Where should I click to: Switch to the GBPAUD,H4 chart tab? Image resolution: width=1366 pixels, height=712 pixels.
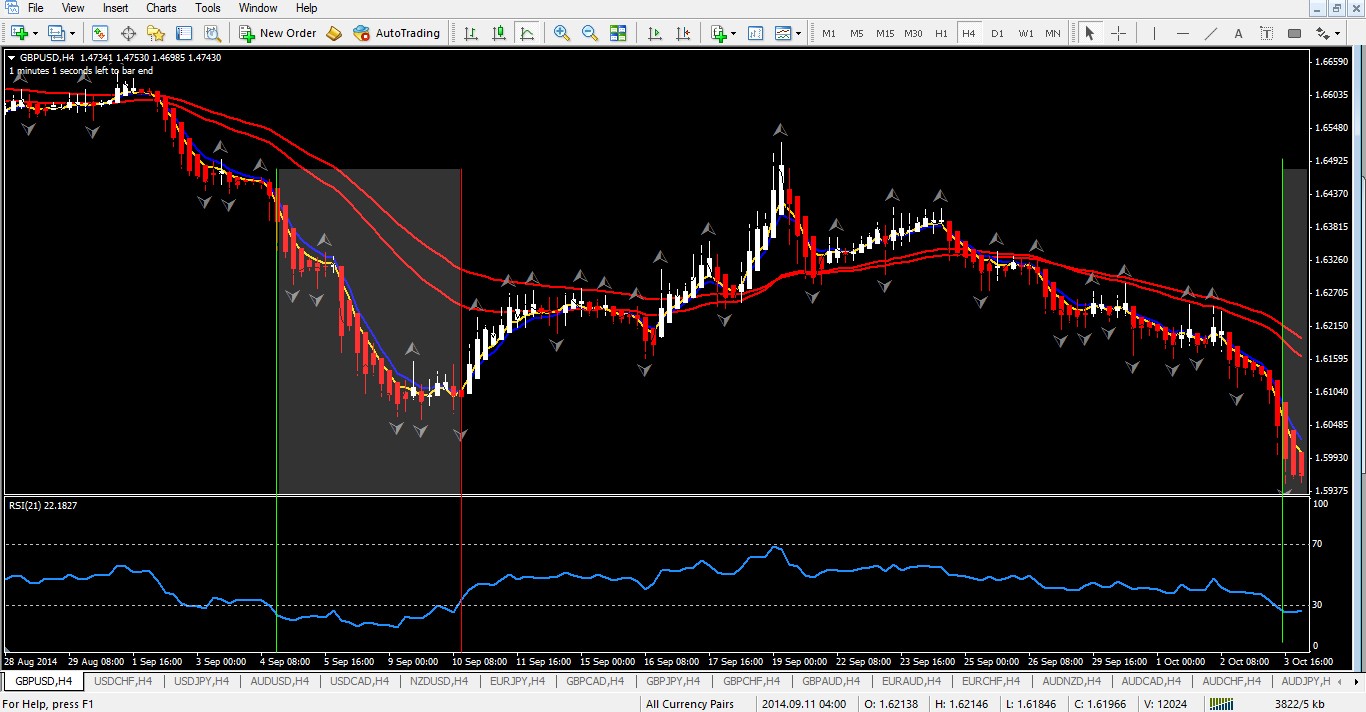(x=832, y=681)
